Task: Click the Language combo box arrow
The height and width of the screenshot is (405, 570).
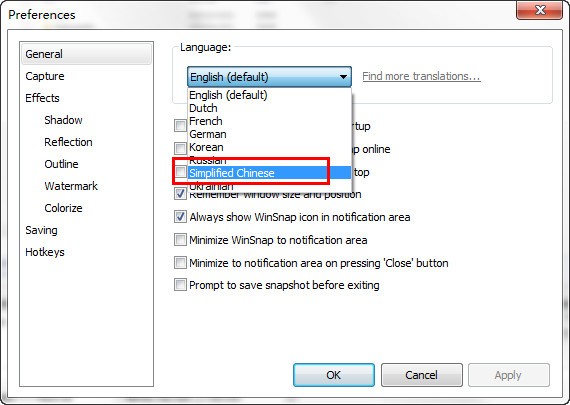Action: pyautogui.click(x=343, y=77)
